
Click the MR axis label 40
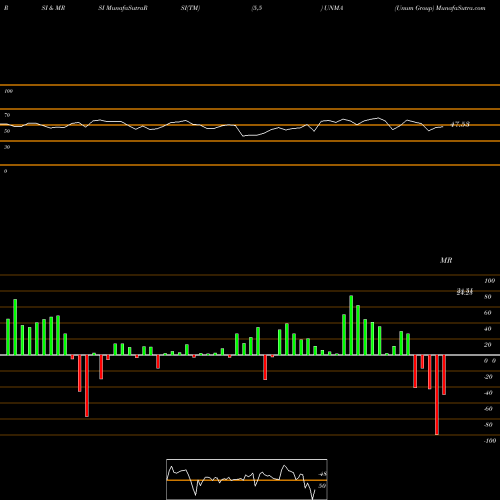tap(487, 329)
